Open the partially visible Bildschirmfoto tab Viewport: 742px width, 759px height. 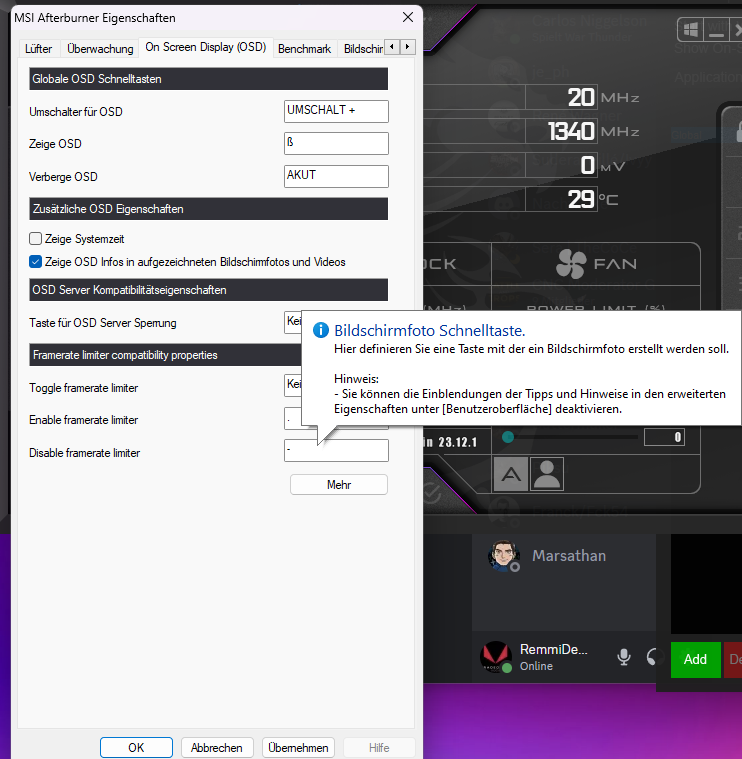(x=363, y=49)
